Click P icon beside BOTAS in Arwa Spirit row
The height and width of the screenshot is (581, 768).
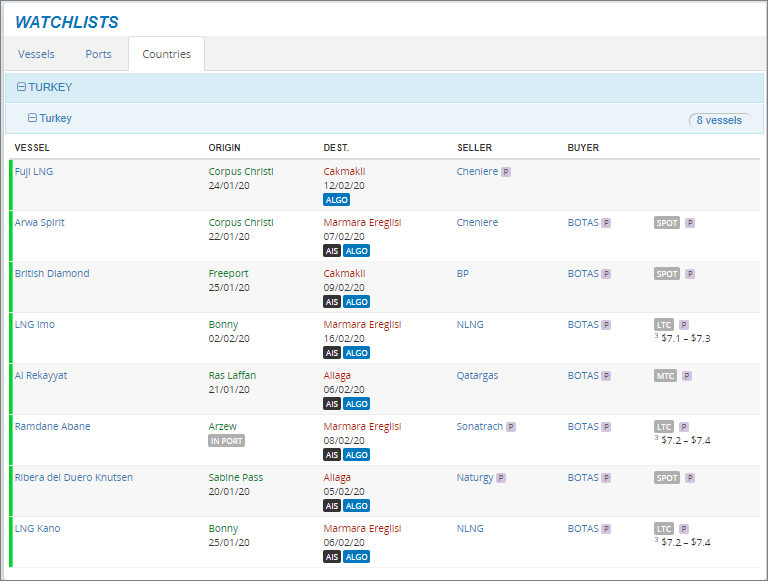[606, 223]
